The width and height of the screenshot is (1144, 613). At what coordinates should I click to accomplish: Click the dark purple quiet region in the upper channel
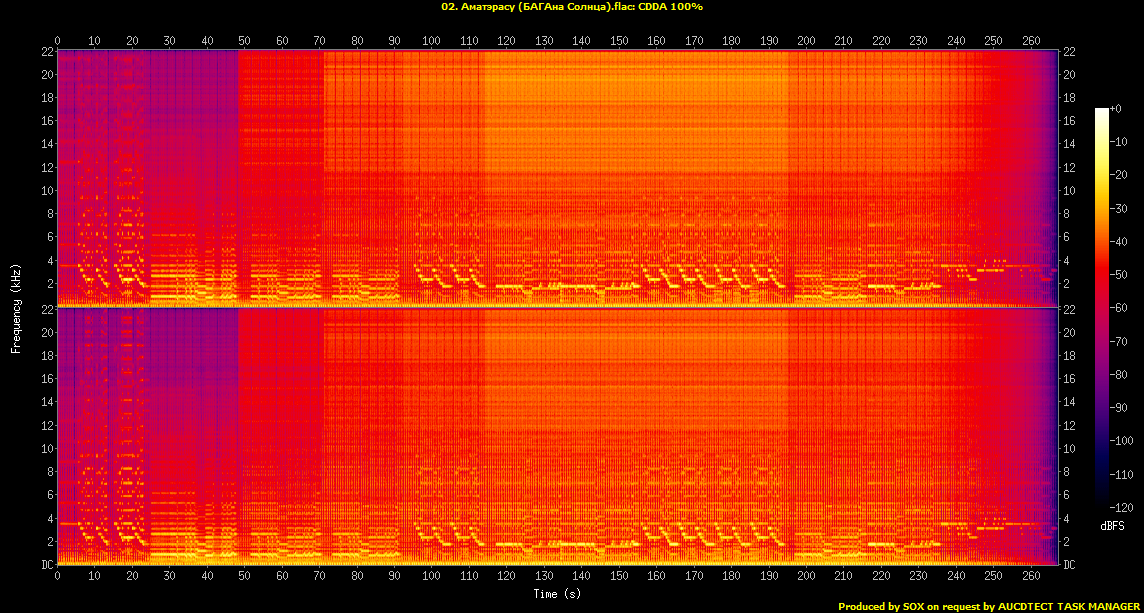click(x=190, y=150)
